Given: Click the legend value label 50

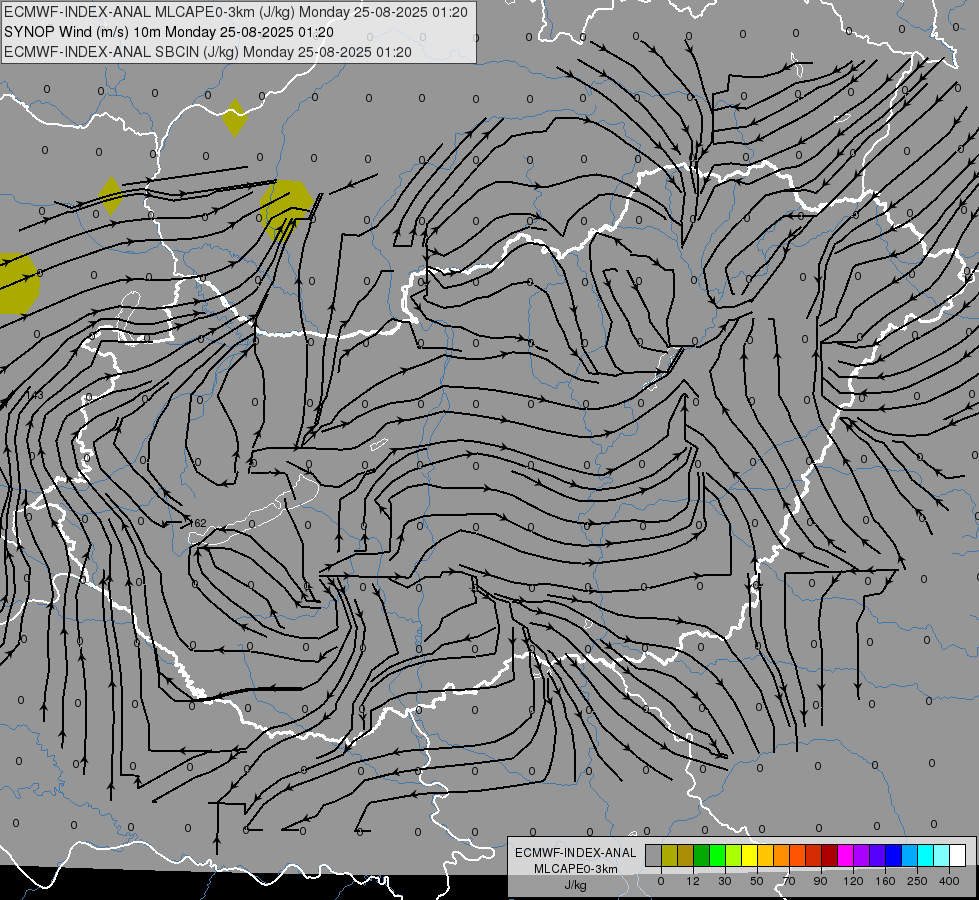Looking at the screenshot, I should point(757,881).
